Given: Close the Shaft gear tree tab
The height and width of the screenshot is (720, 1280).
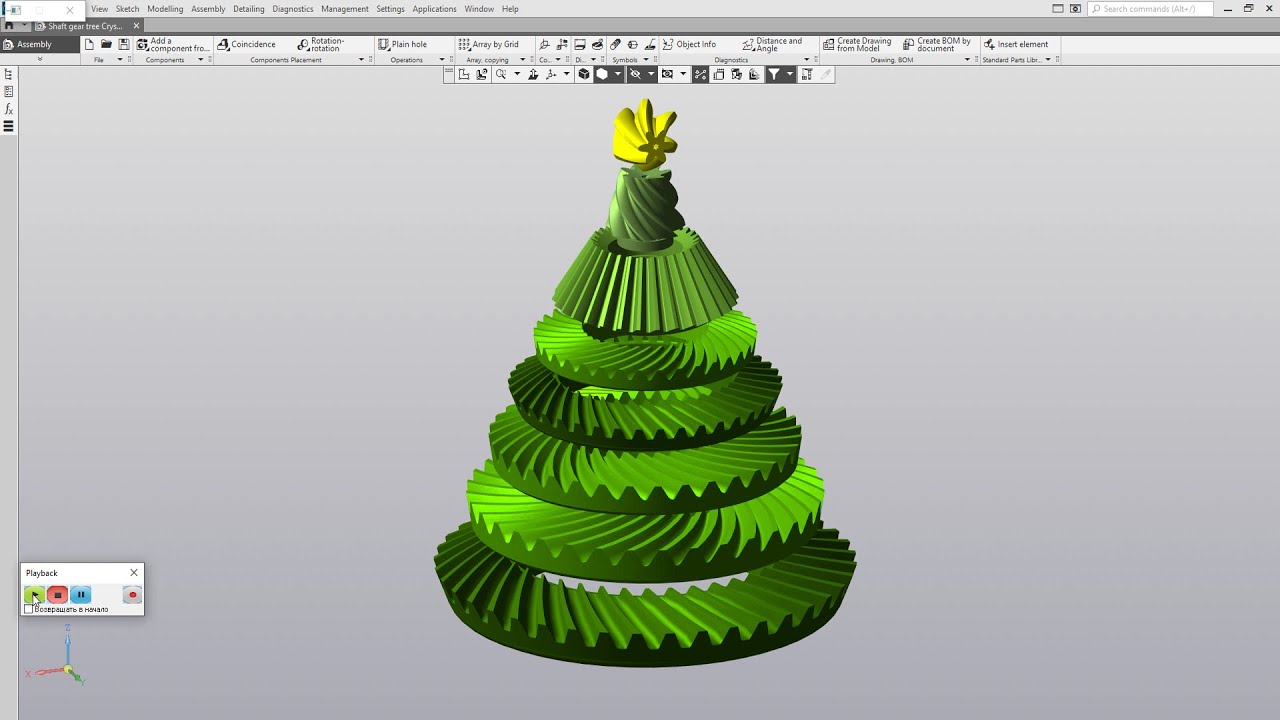Looking at the screenshot, I should pyautogui.click(x=136, y=26).
